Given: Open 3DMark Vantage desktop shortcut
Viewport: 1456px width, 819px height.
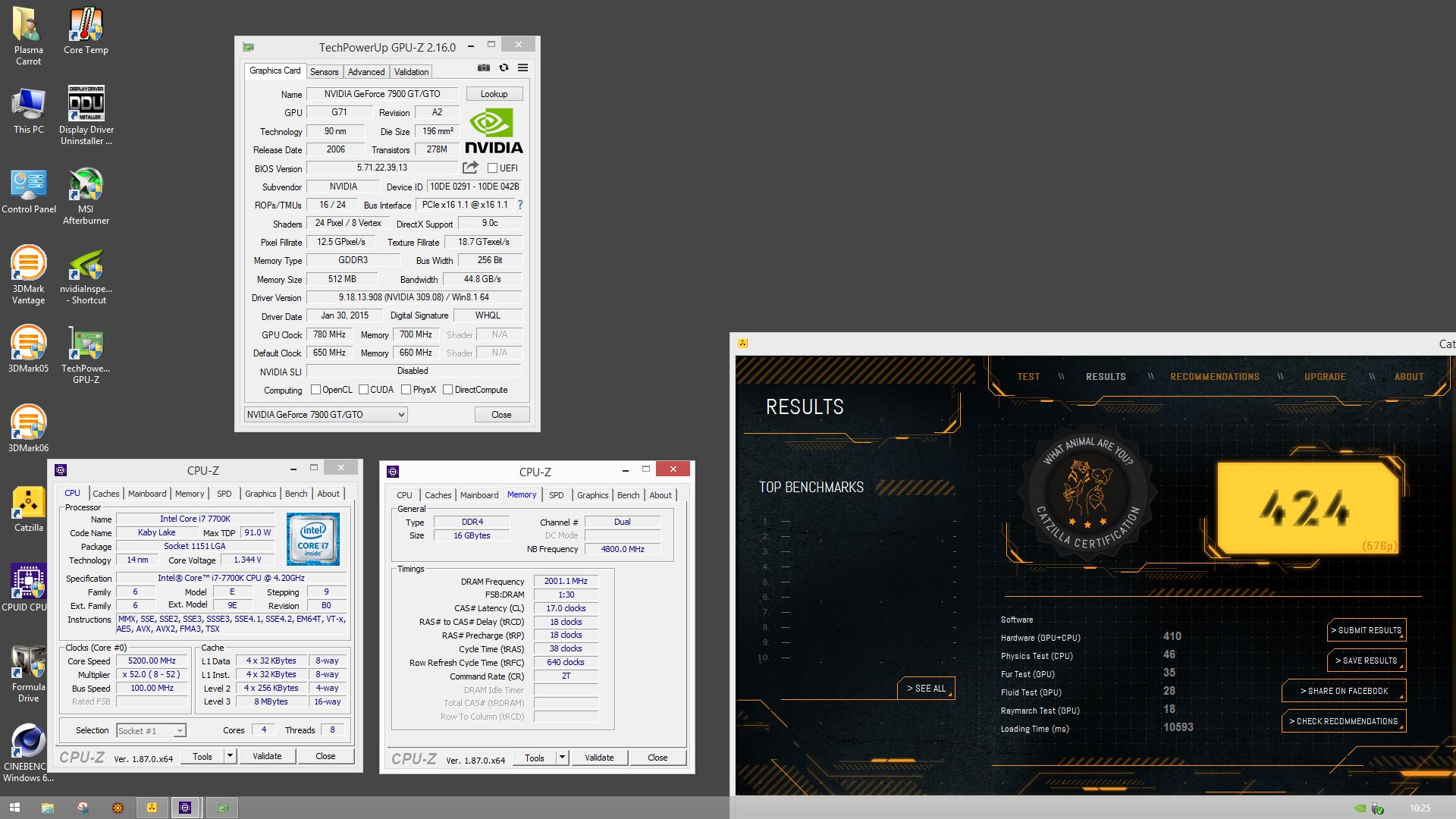Looking at the screenshot, I should [x=28, y=275].
